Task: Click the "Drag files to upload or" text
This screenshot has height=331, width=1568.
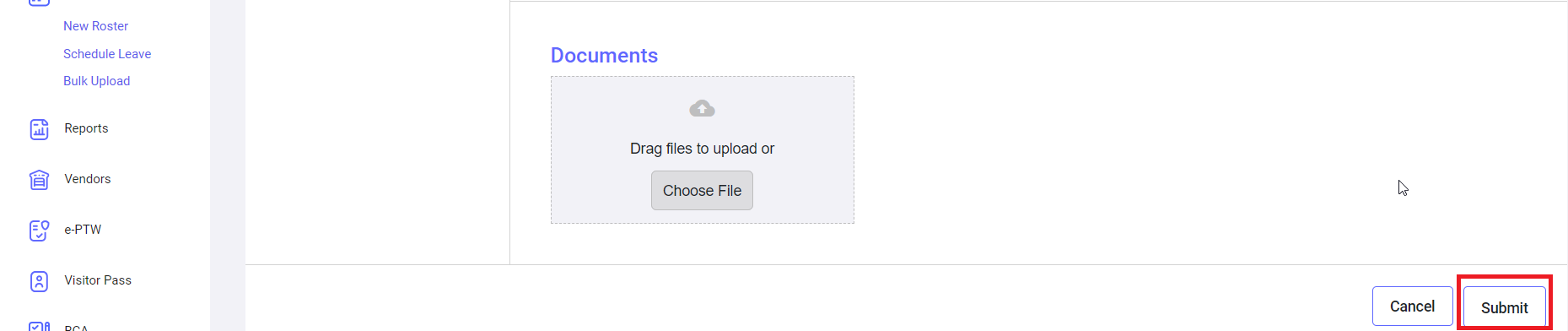Action: pyautogui.click(x=702, y=149)
